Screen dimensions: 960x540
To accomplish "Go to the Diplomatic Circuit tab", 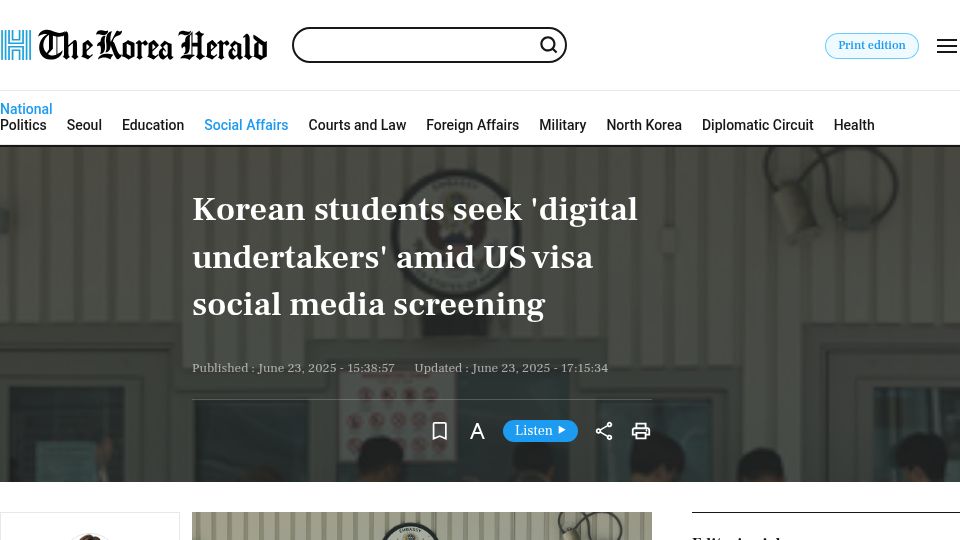I will click(757, 125).
